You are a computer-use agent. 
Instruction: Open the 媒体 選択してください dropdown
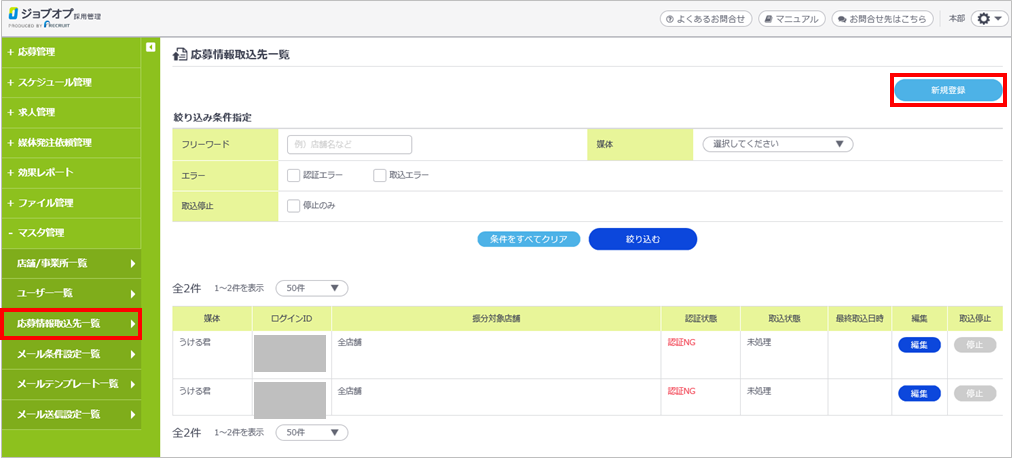click(778, 144)
